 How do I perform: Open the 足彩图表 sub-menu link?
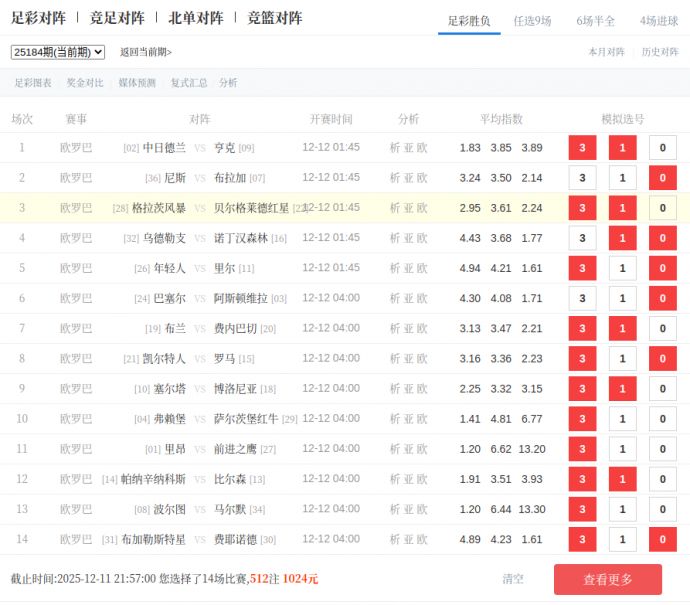coord(33,83)
